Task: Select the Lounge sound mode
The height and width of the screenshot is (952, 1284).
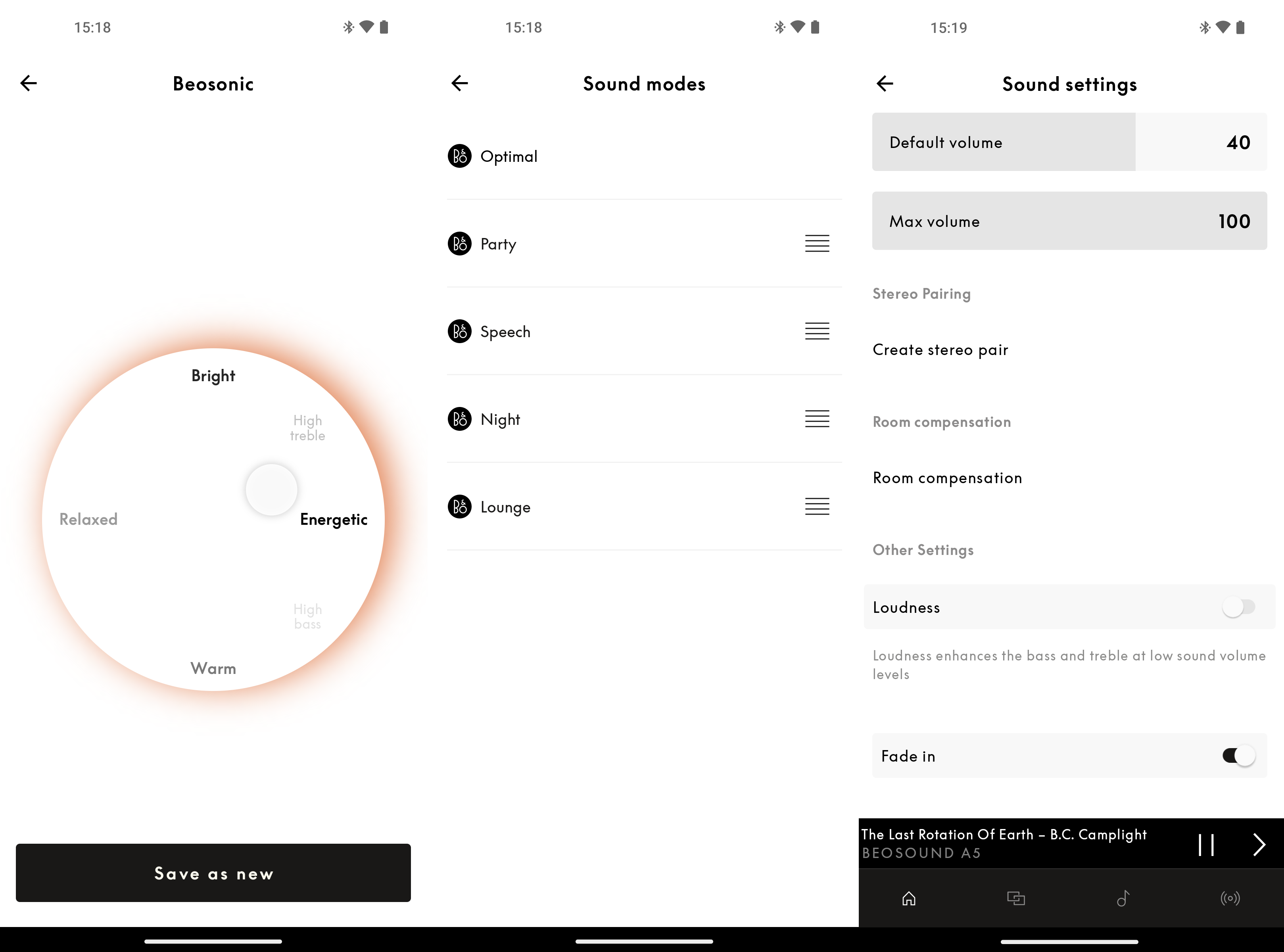Action: 644,507
